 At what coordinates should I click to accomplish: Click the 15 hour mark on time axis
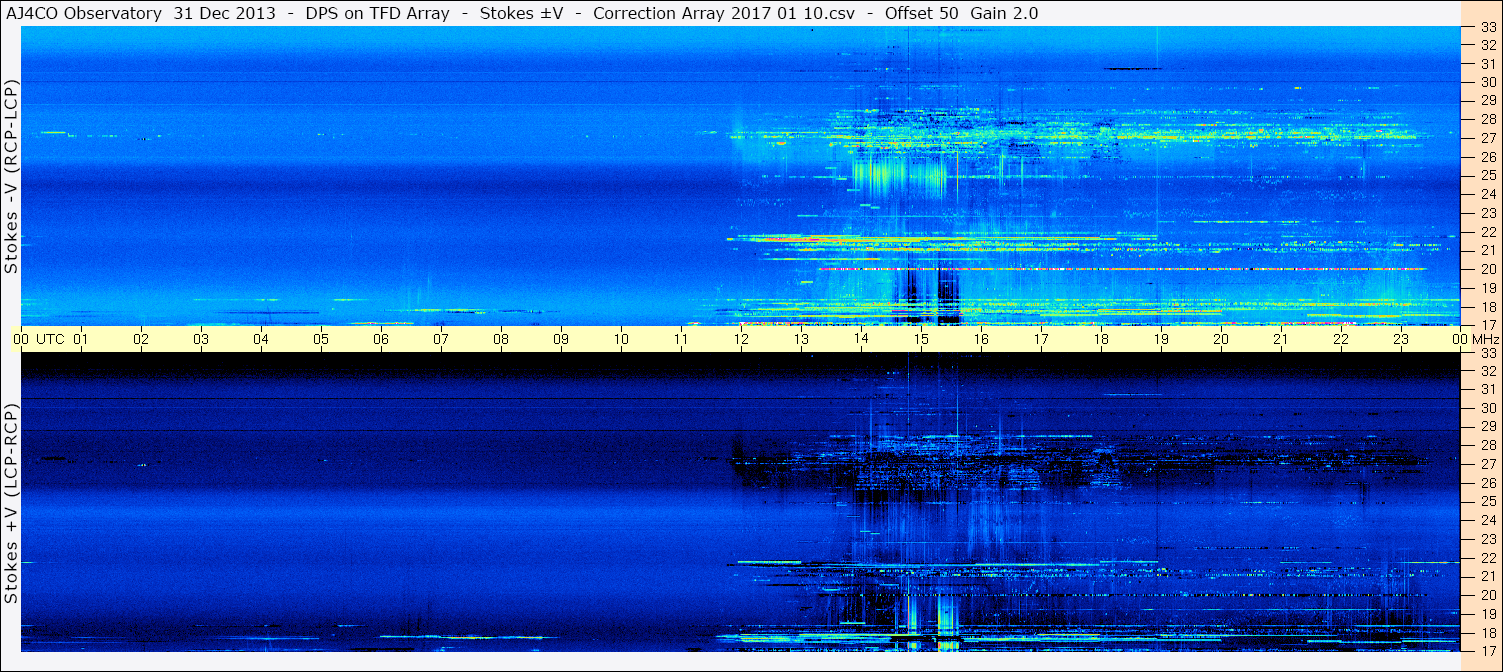[x=921, y=340]
